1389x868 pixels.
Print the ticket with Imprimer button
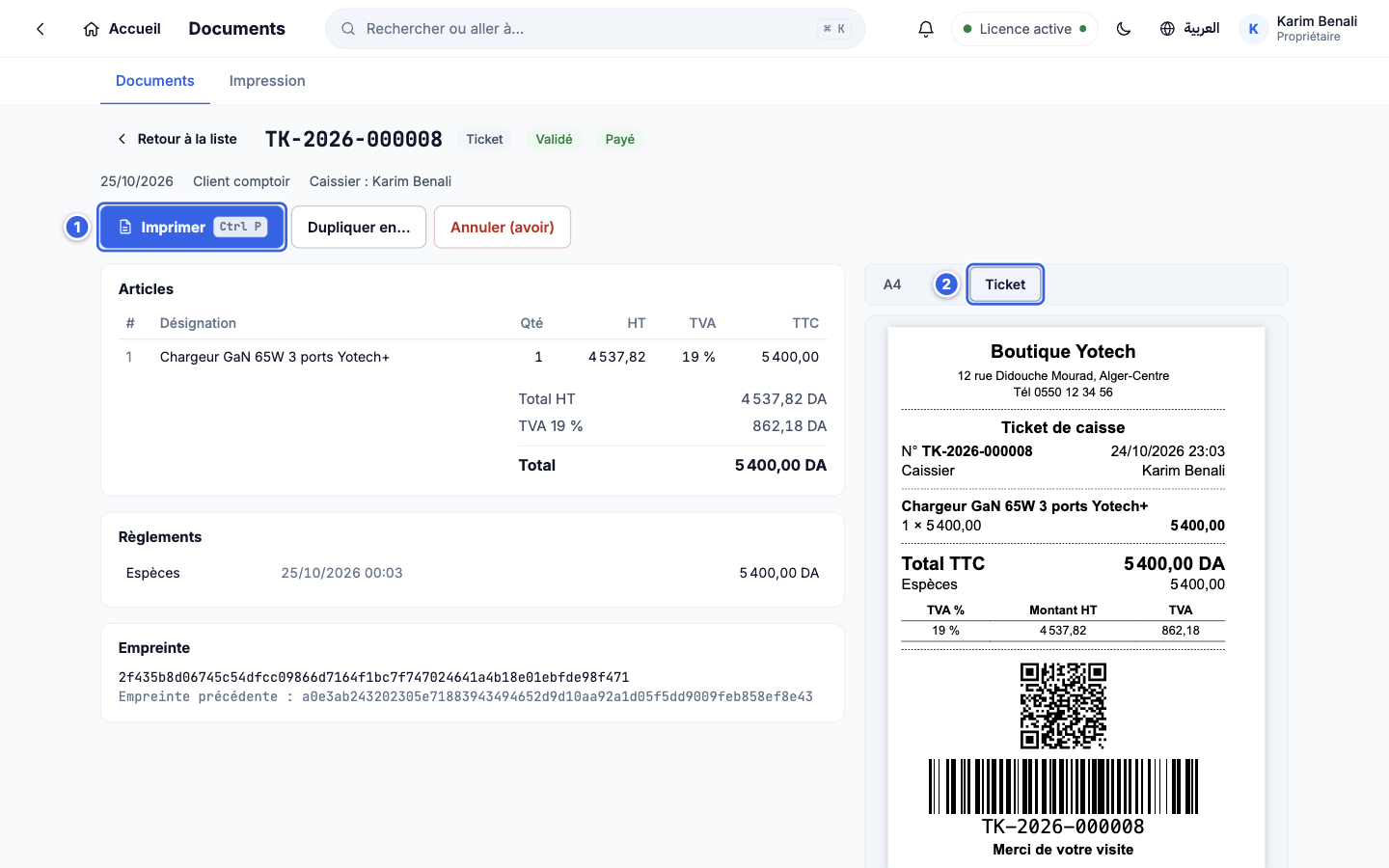[x=192, y=227]
